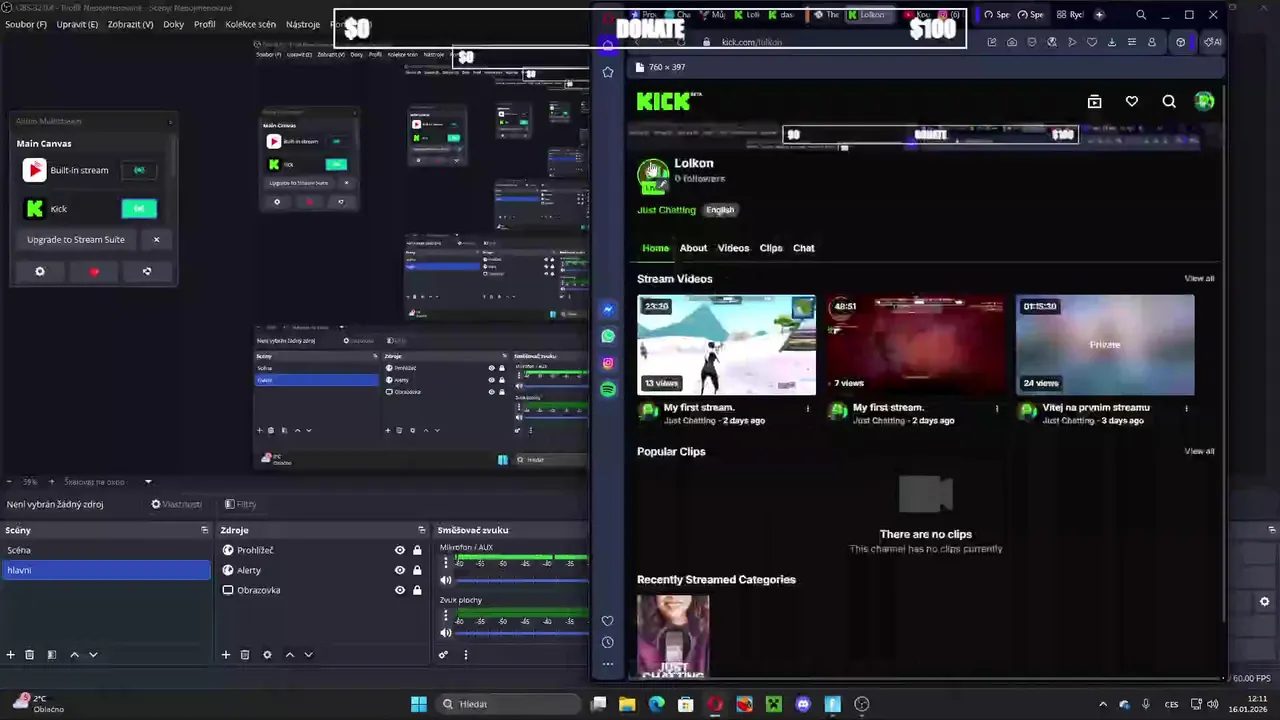Open options for first My first stream video
This screenshot has height=720, width=1280.
(808, 408)
